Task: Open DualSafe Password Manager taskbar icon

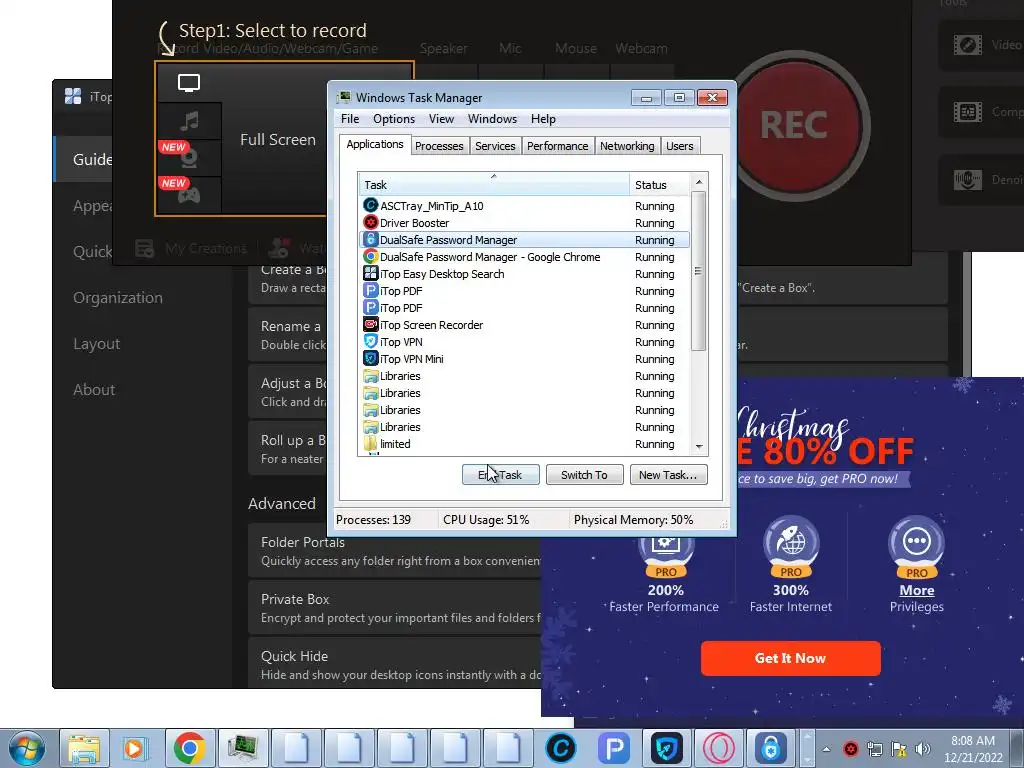Action: [771, 748]
